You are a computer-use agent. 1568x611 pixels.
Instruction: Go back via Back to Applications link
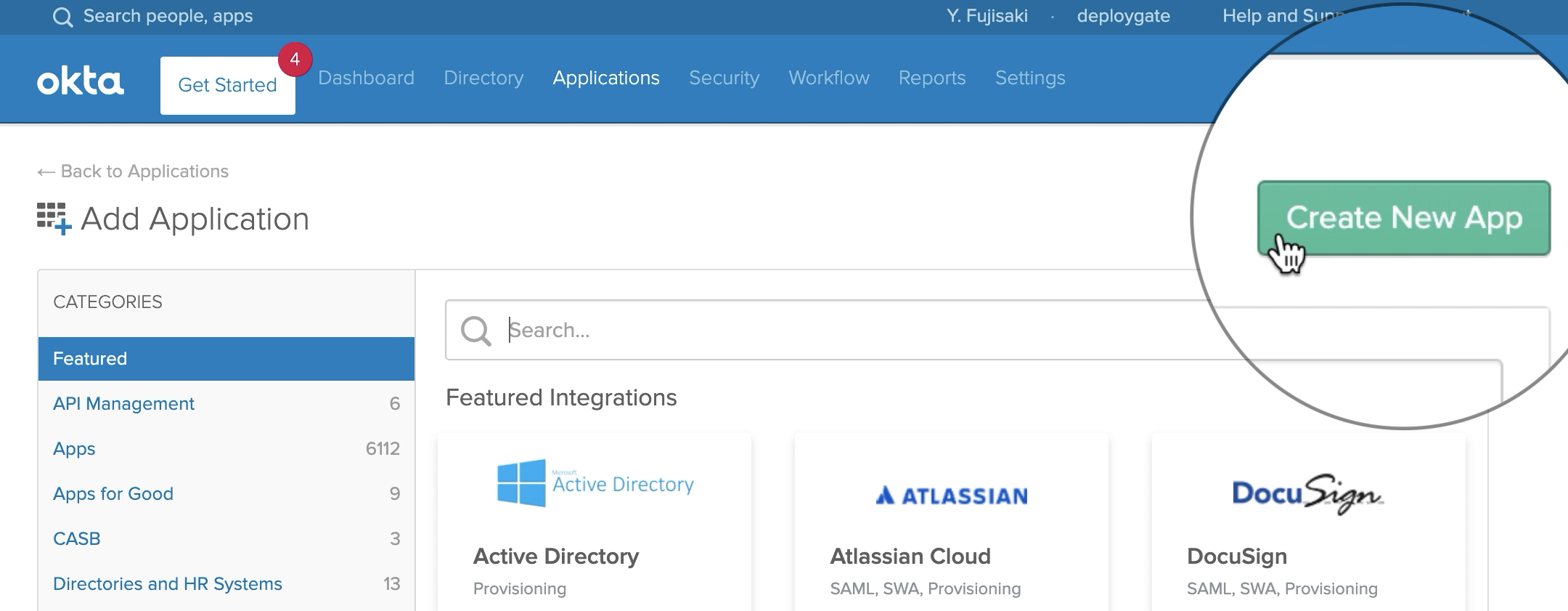click(x=133, y=171)
